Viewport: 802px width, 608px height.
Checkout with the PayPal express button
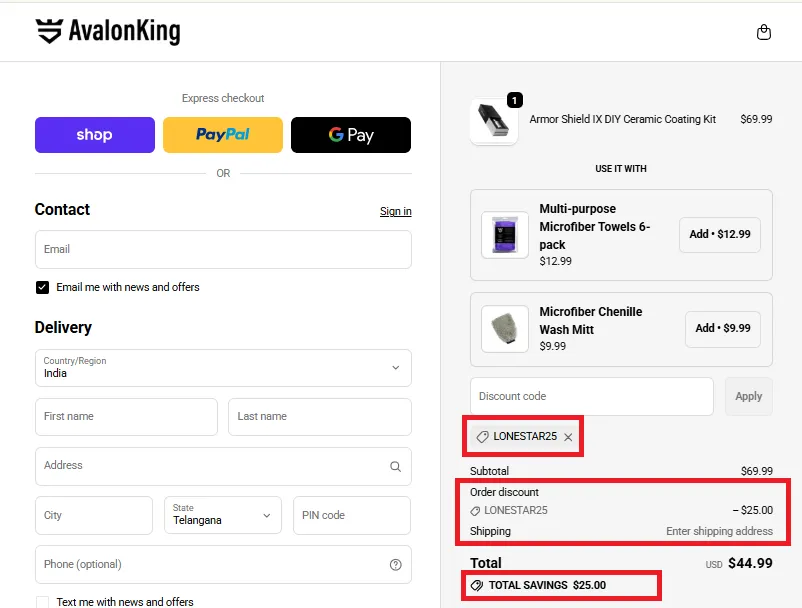(x=222, y=134)
